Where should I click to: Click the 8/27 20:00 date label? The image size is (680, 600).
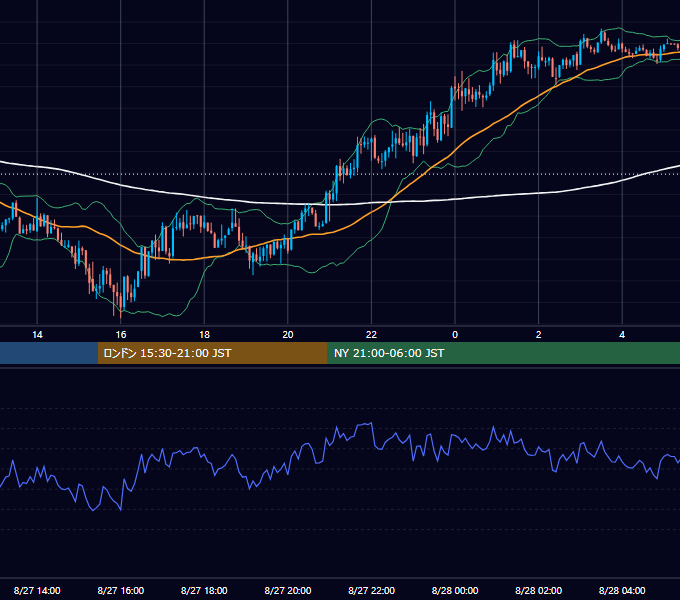288,590
